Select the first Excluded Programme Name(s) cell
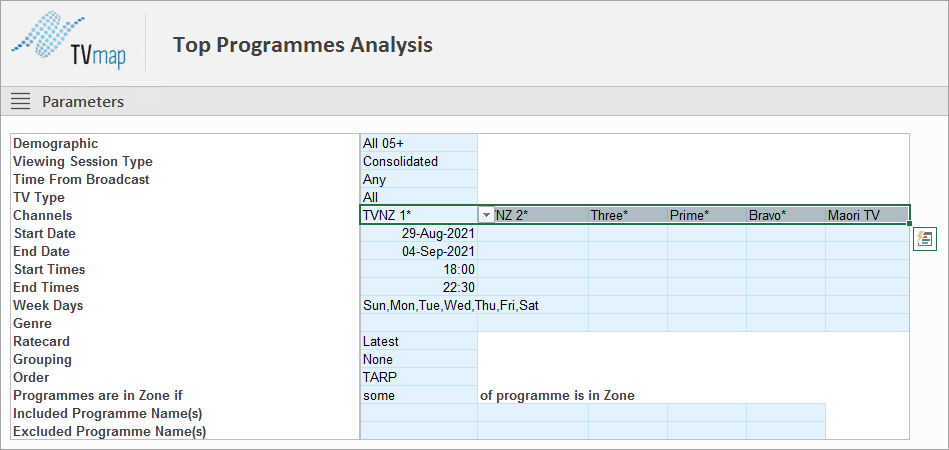The image size is (949, 450). click(419, 431)
